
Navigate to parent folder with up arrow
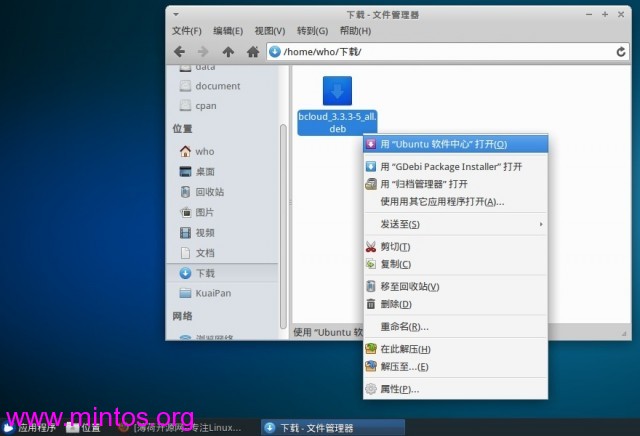[228, 52]
